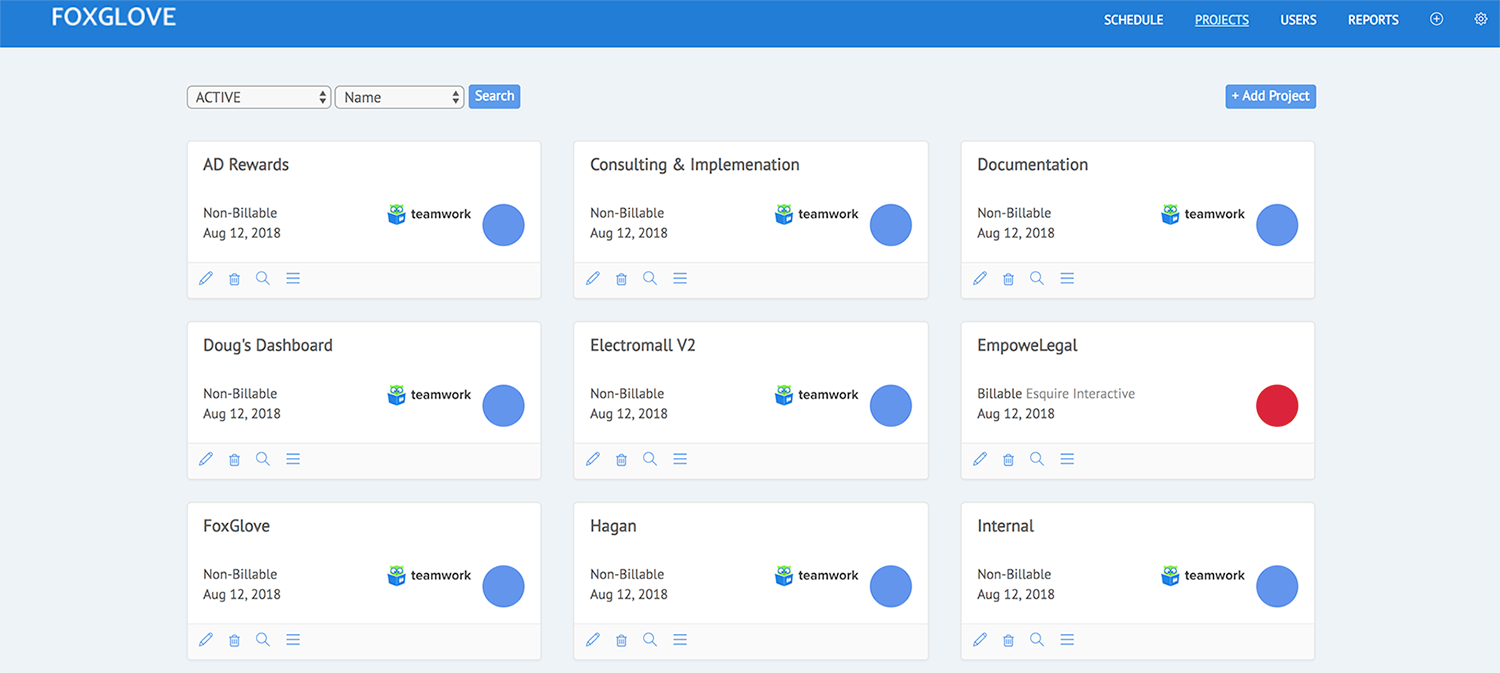This screenshot has height=673, width=1500.
Task: Click the magnifier icon on the FoxGlove card
Action: pyautogui.click(x=263, y=640)
